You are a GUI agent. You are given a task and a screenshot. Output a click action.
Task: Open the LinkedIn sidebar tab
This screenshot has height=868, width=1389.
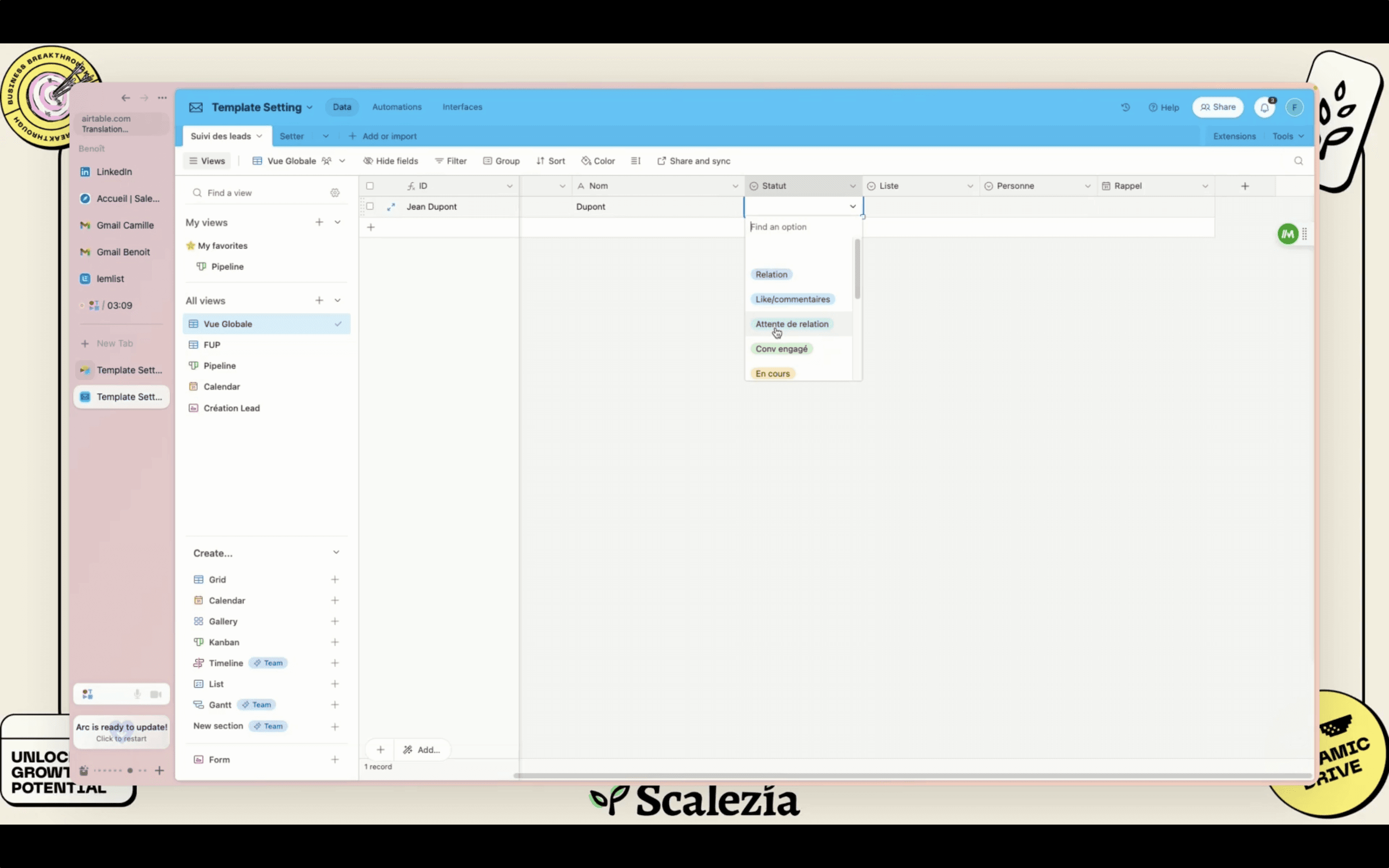[114, 172]
